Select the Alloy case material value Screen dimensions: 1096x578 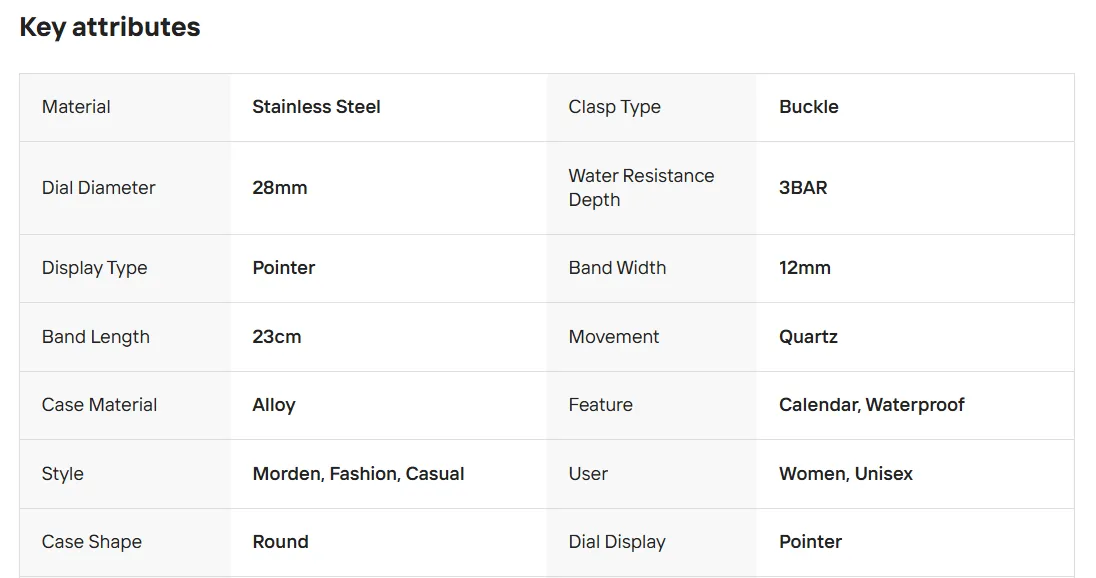pyautogui.click(x=273, y=405)
